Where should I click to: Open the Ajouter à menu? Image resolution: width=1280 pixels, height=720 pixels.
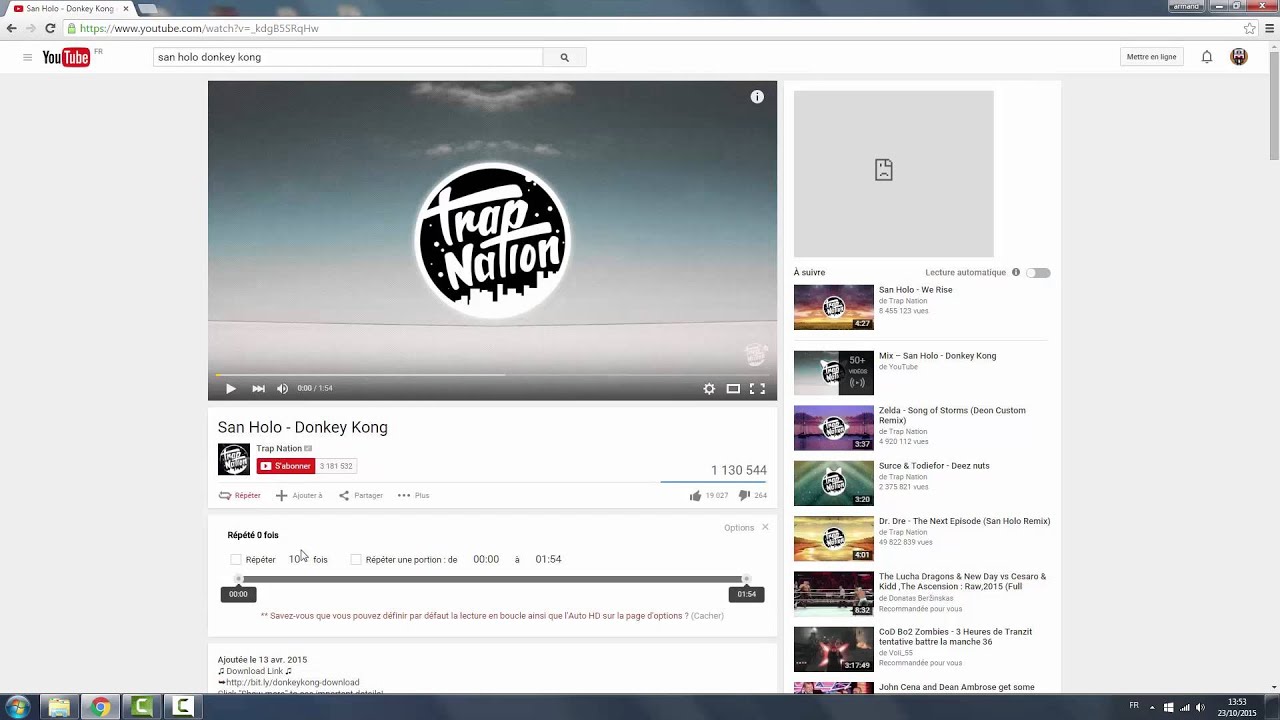click(299, 495)
